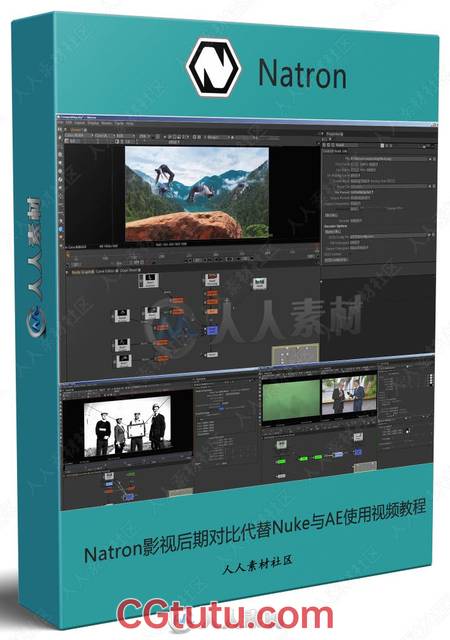Click the green screen footage viewer

[x=291, y=400]
